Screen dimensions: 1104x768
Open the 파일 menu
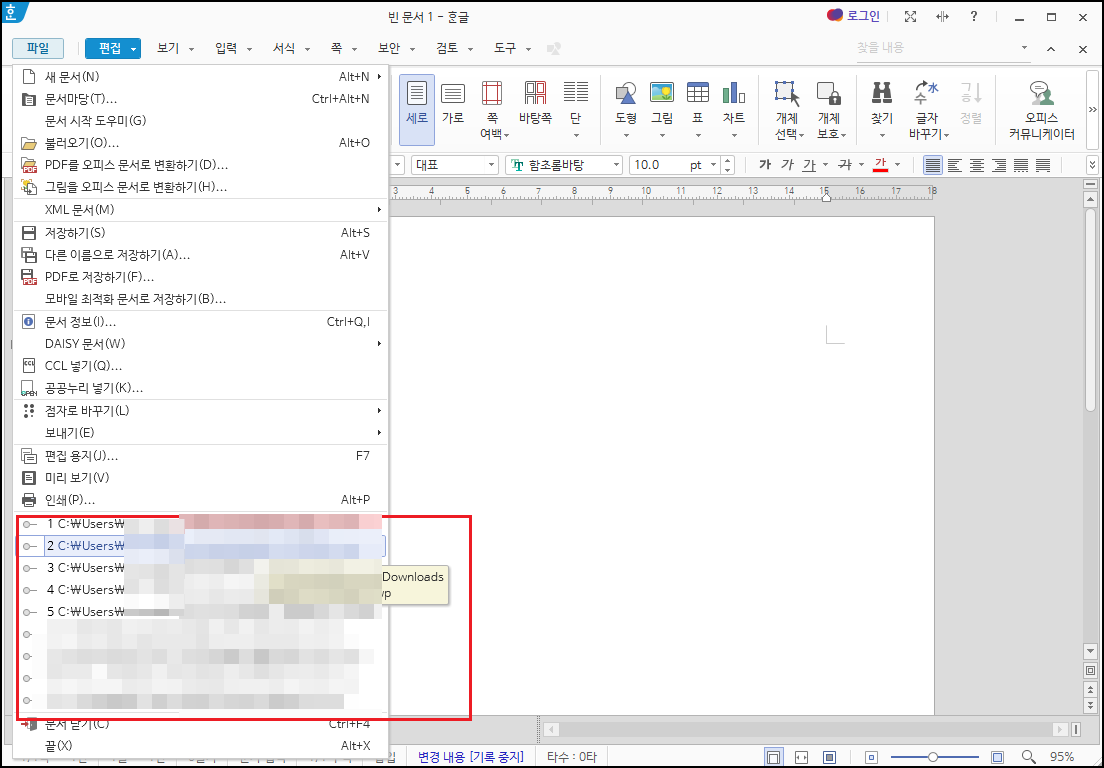point(38,48)
